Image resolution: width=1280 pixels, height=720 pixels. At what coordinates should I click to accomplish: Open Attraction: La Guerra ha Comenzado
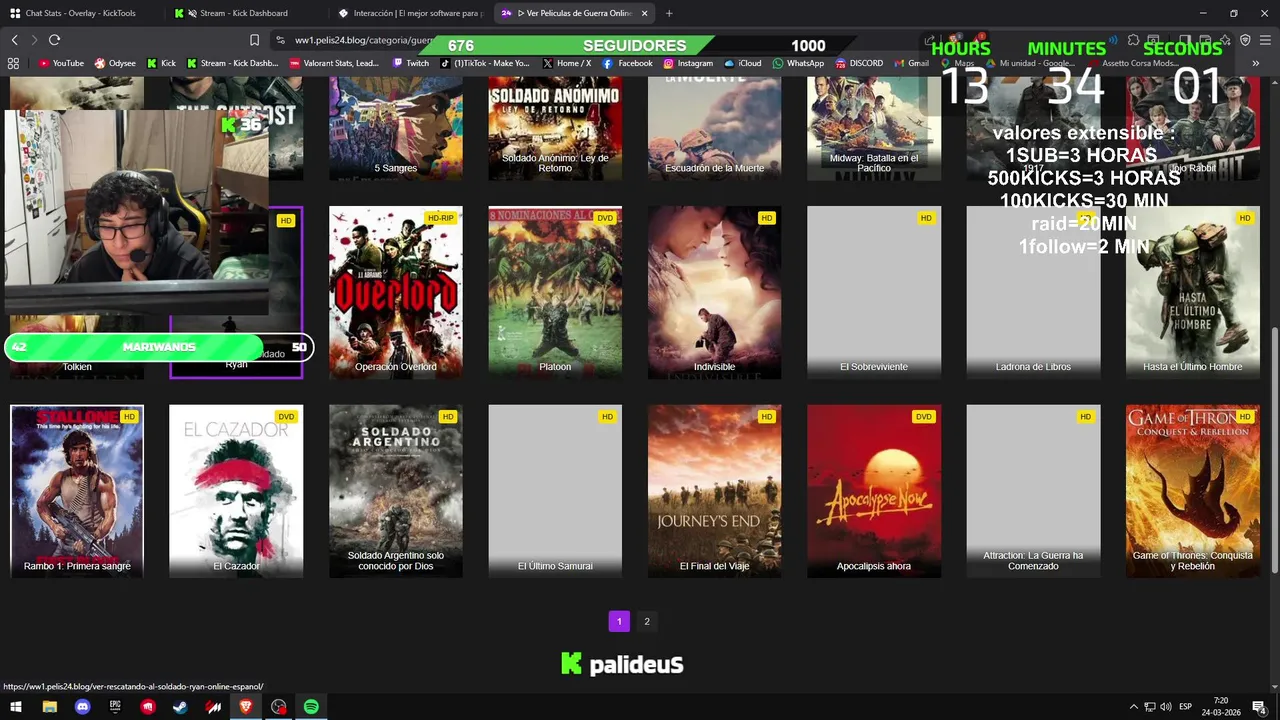[x=1033, y=491]
